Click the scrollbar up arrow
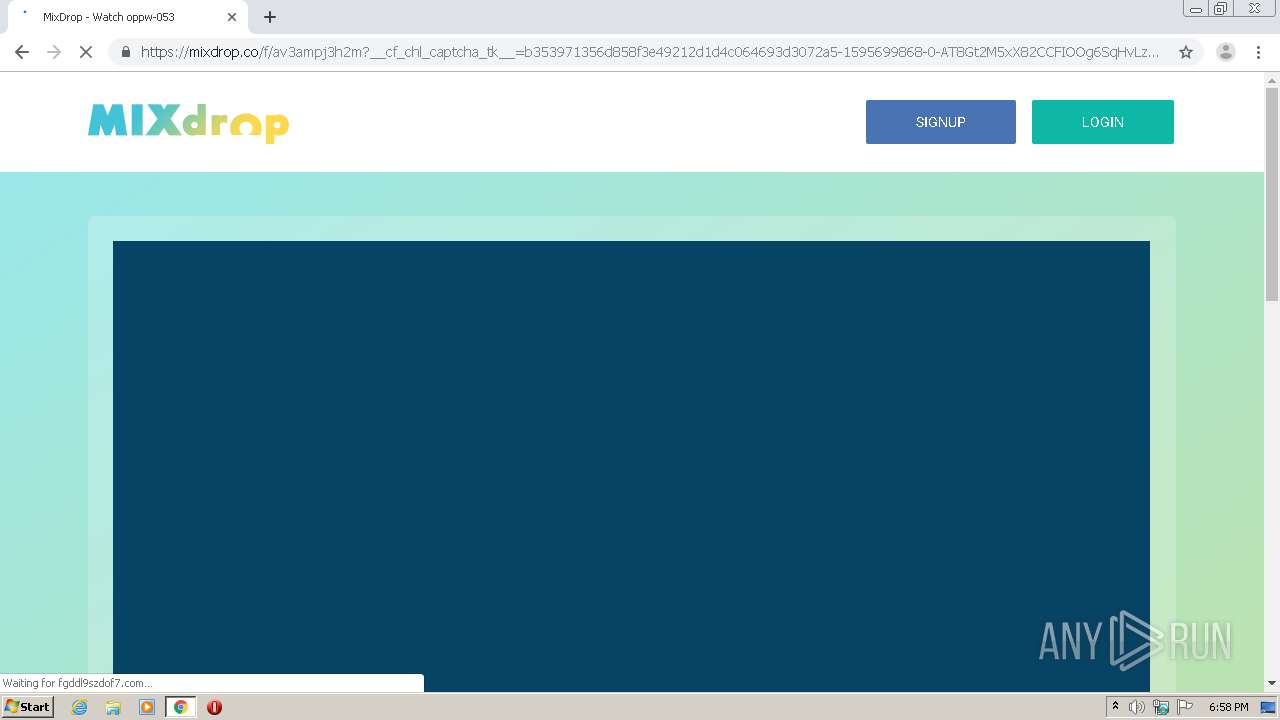Image resolution: width=1280 pixels, height=720 pixels. pos(1272,79)
